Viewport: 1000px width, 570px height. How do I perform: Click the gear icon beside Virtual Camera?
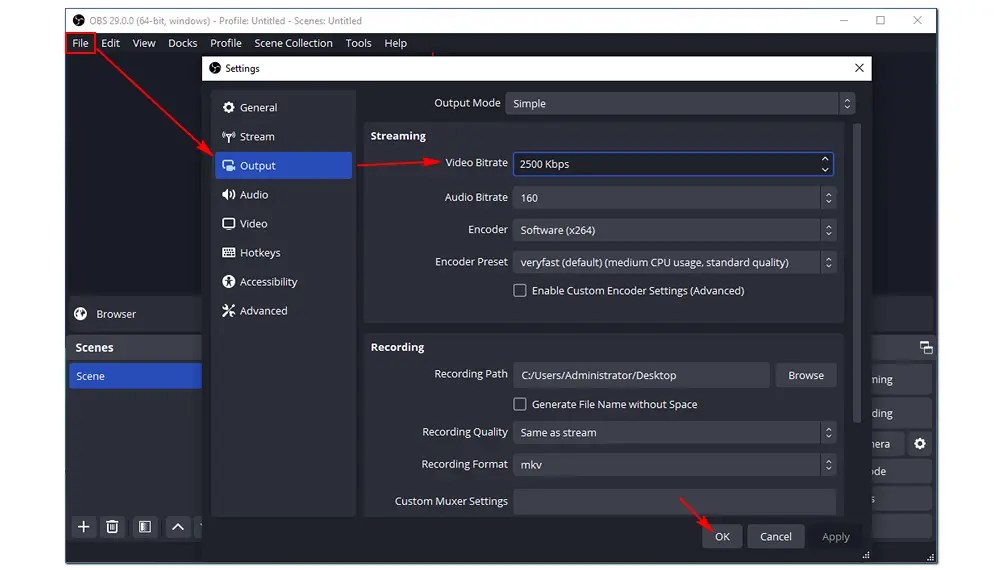920,444
